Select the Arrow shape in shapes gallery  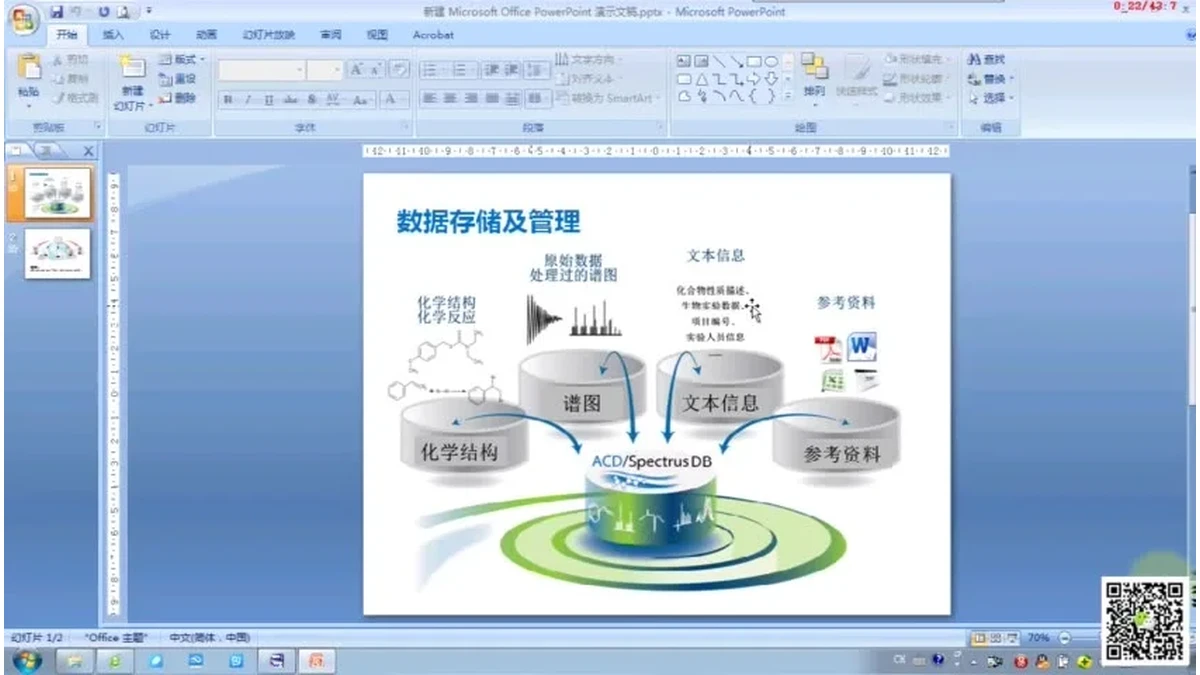pyautogui.click(x=737, y=61)
